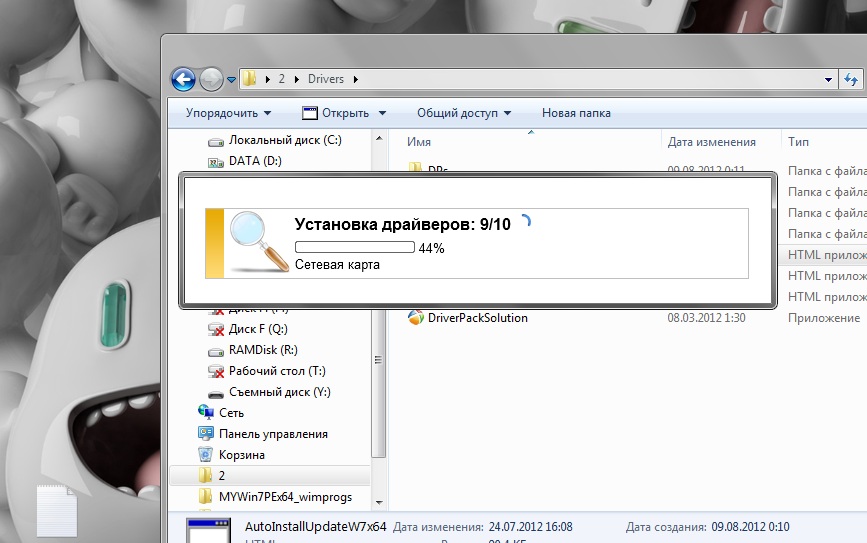Open the recent locations dropdown arrow

point(232,79)
